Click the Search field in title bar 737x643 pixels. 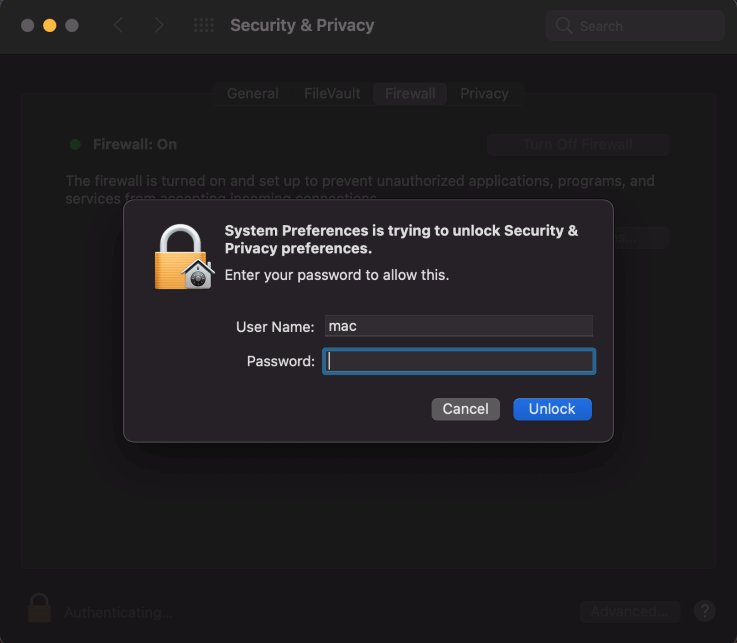(x=635, y=26)
